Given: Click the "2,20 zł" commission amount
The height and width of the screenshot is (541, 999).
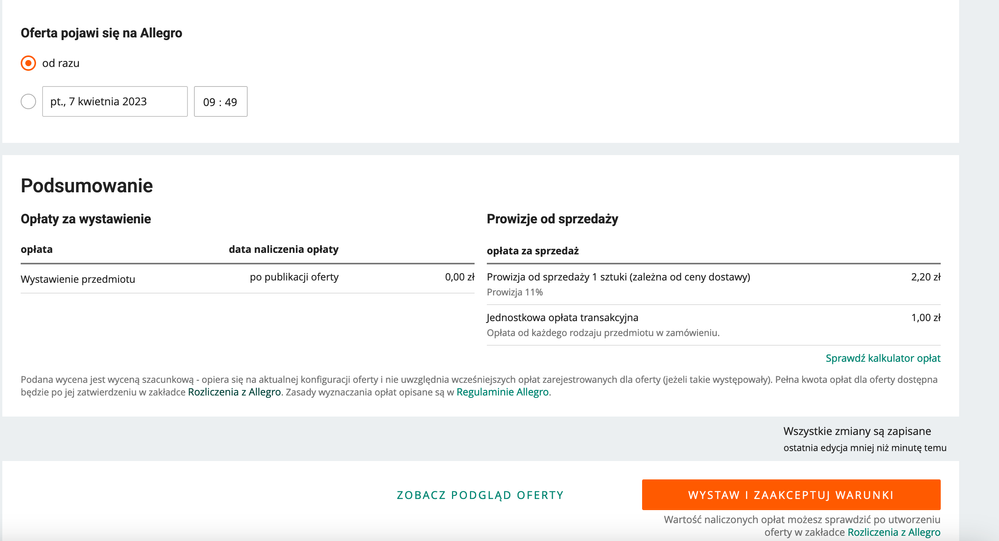Looking at the screenshot, I should (926, 277).
